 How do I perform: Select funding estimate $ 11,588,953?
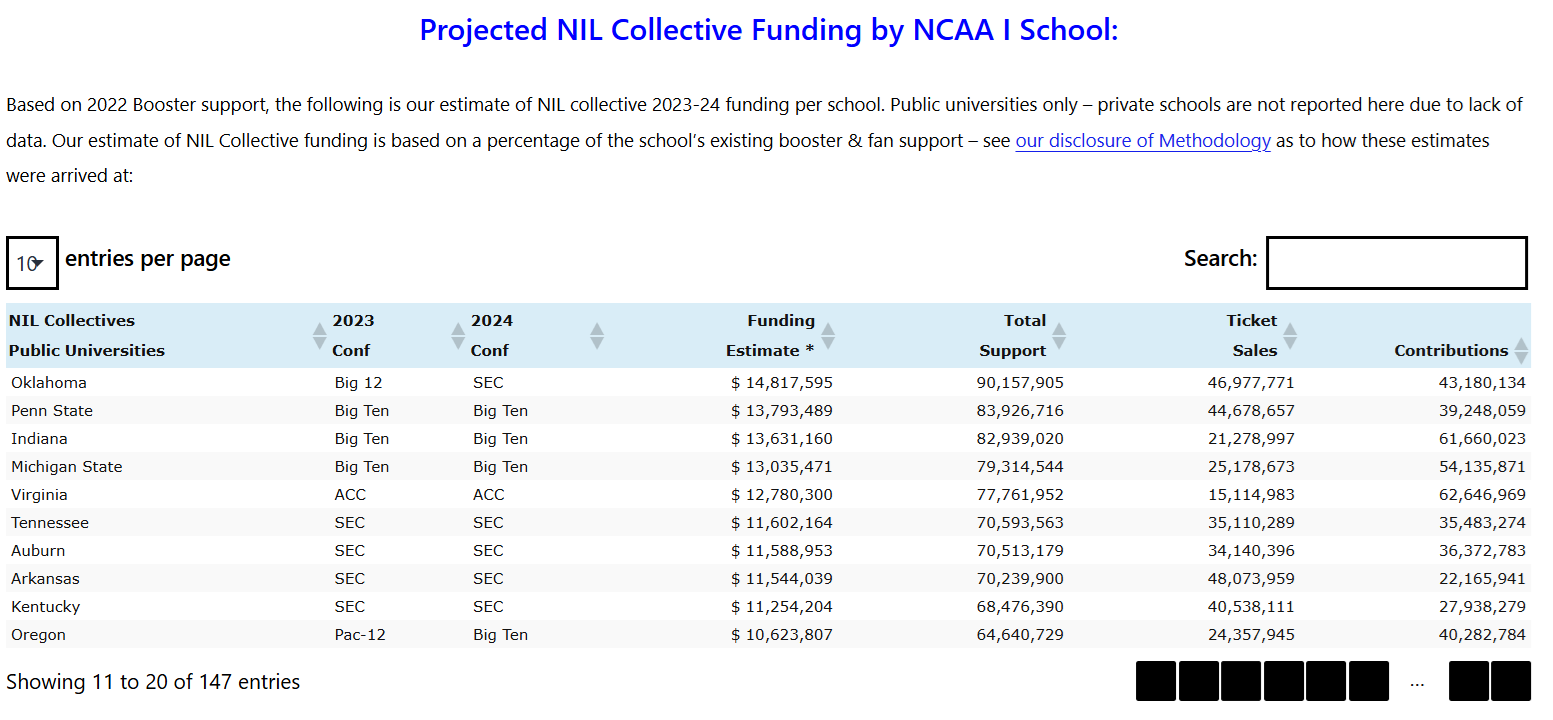click(x=782, y=551)
